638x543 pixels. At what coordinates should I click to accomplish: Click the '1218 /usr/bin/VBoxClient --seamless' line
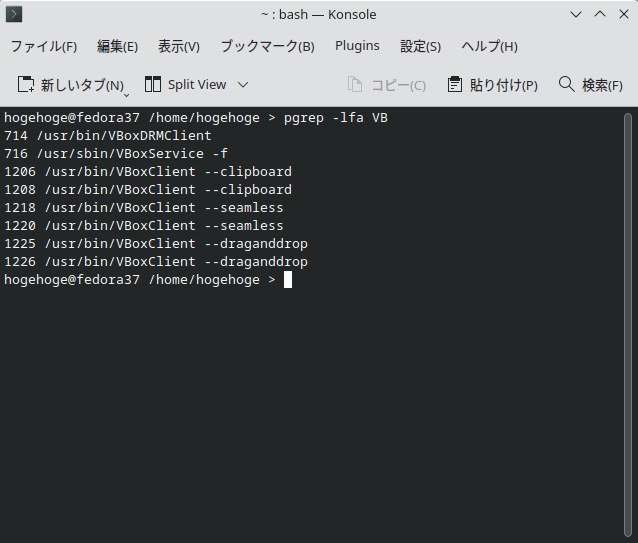tap(144, 207)
